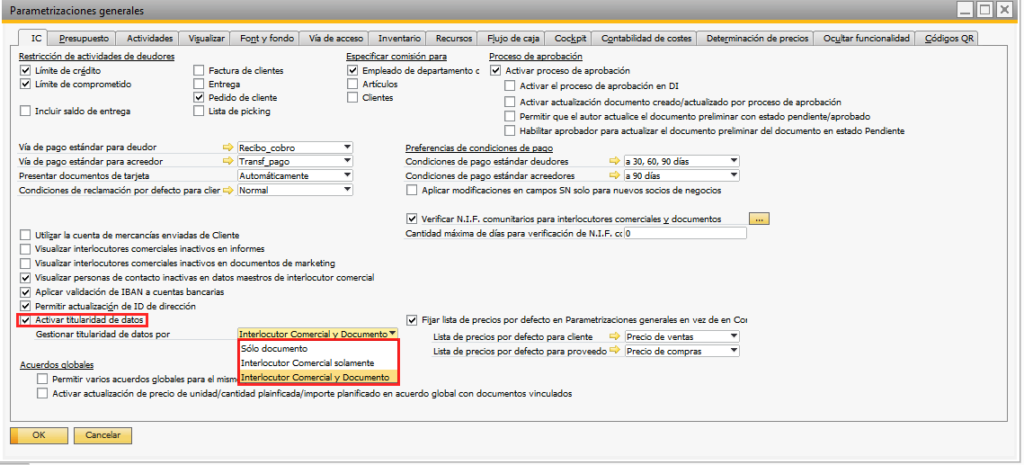Click arrow next to Condiciones de pago acreedores
Image resolution: width=1024 pixels, height=465 pixels.
click(613, 176)
